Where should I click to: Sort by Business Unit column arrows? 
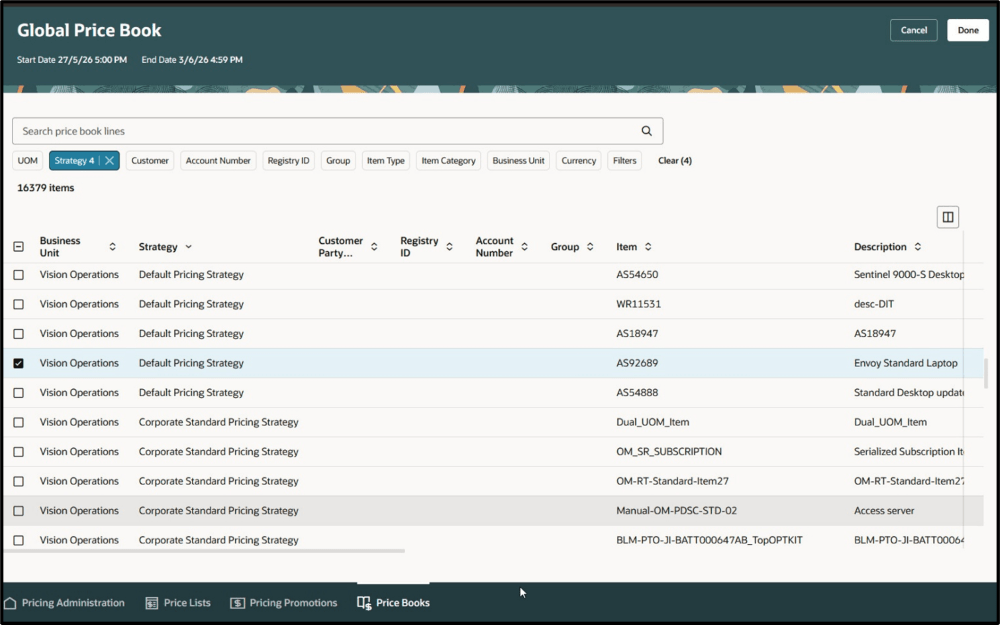pos(112,247)
